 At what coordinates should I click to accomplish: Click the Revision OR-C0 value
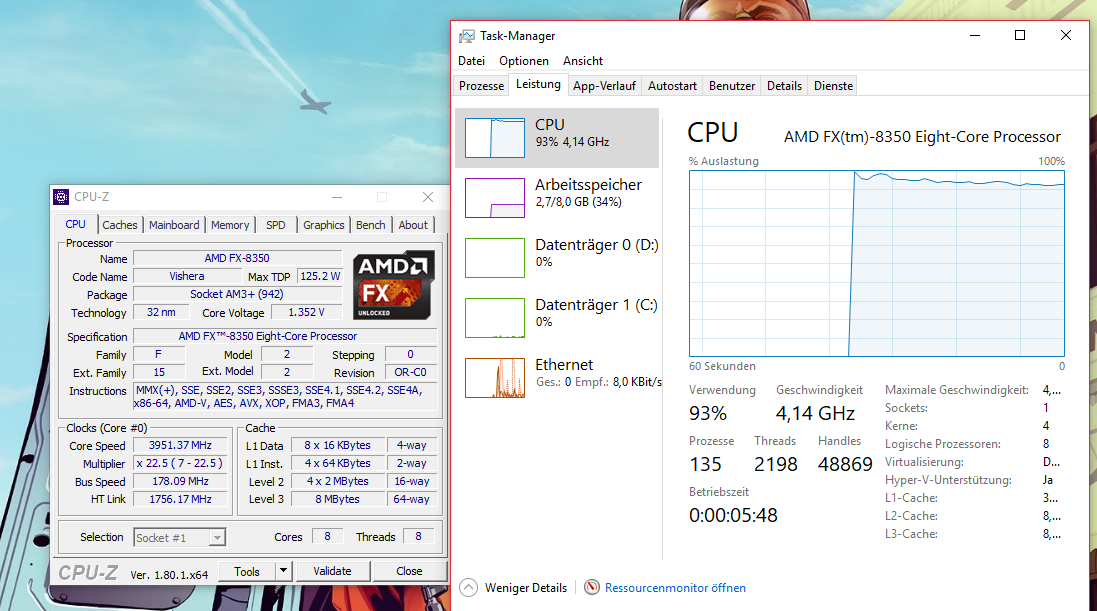(x=411, y=372)
